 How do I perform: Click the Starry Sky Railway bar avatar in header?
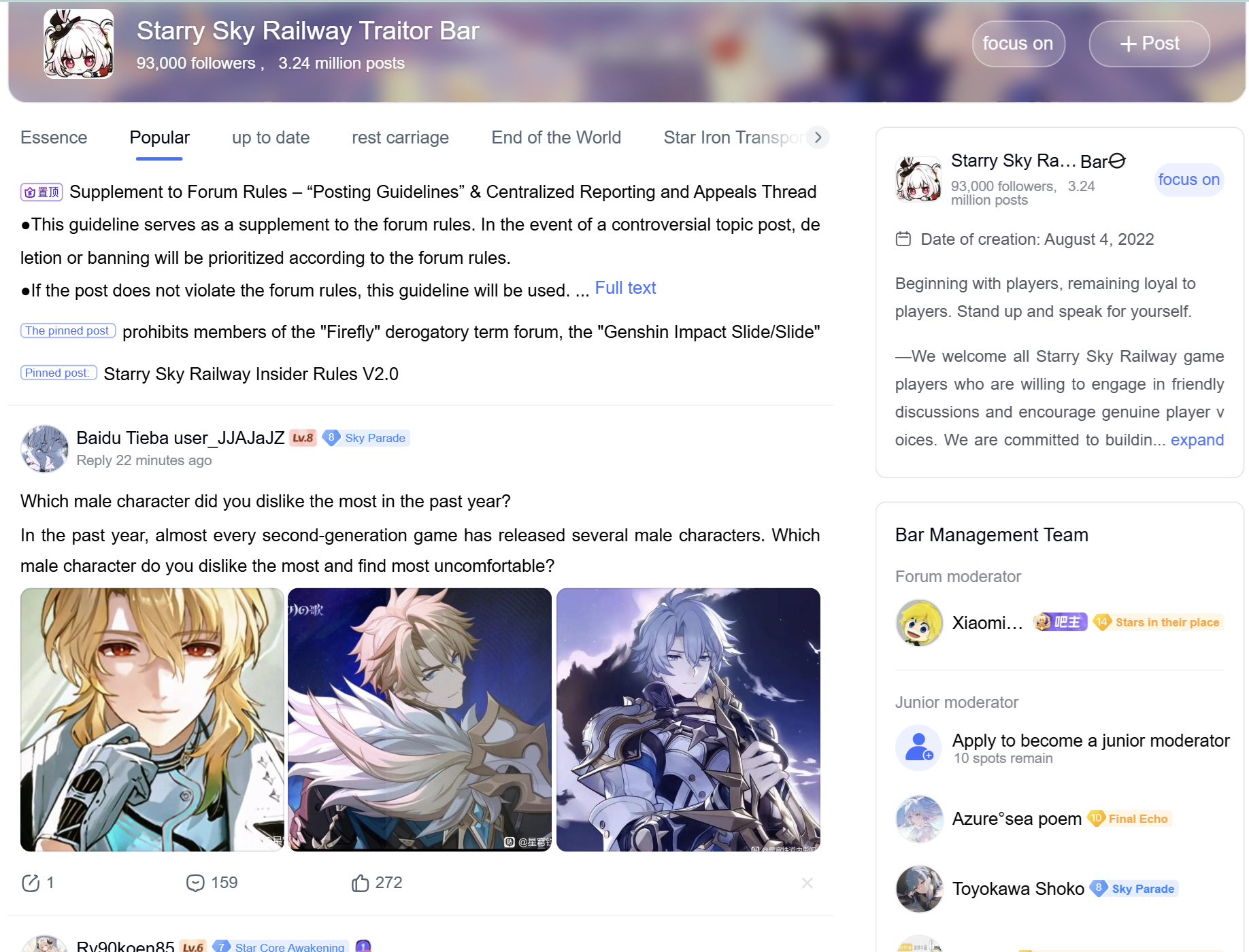(79, 44)
